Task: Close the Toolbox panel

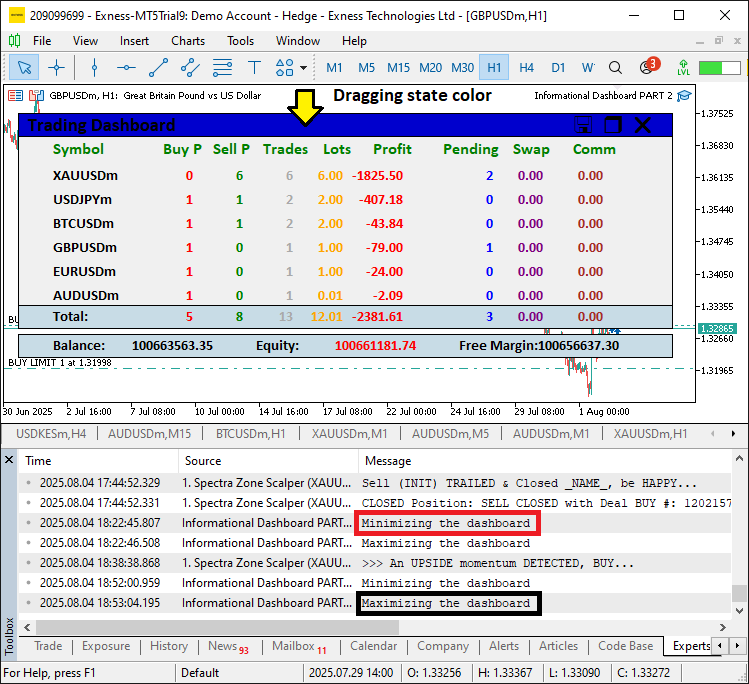Action: pyautogui.click(x=9, y=460)
